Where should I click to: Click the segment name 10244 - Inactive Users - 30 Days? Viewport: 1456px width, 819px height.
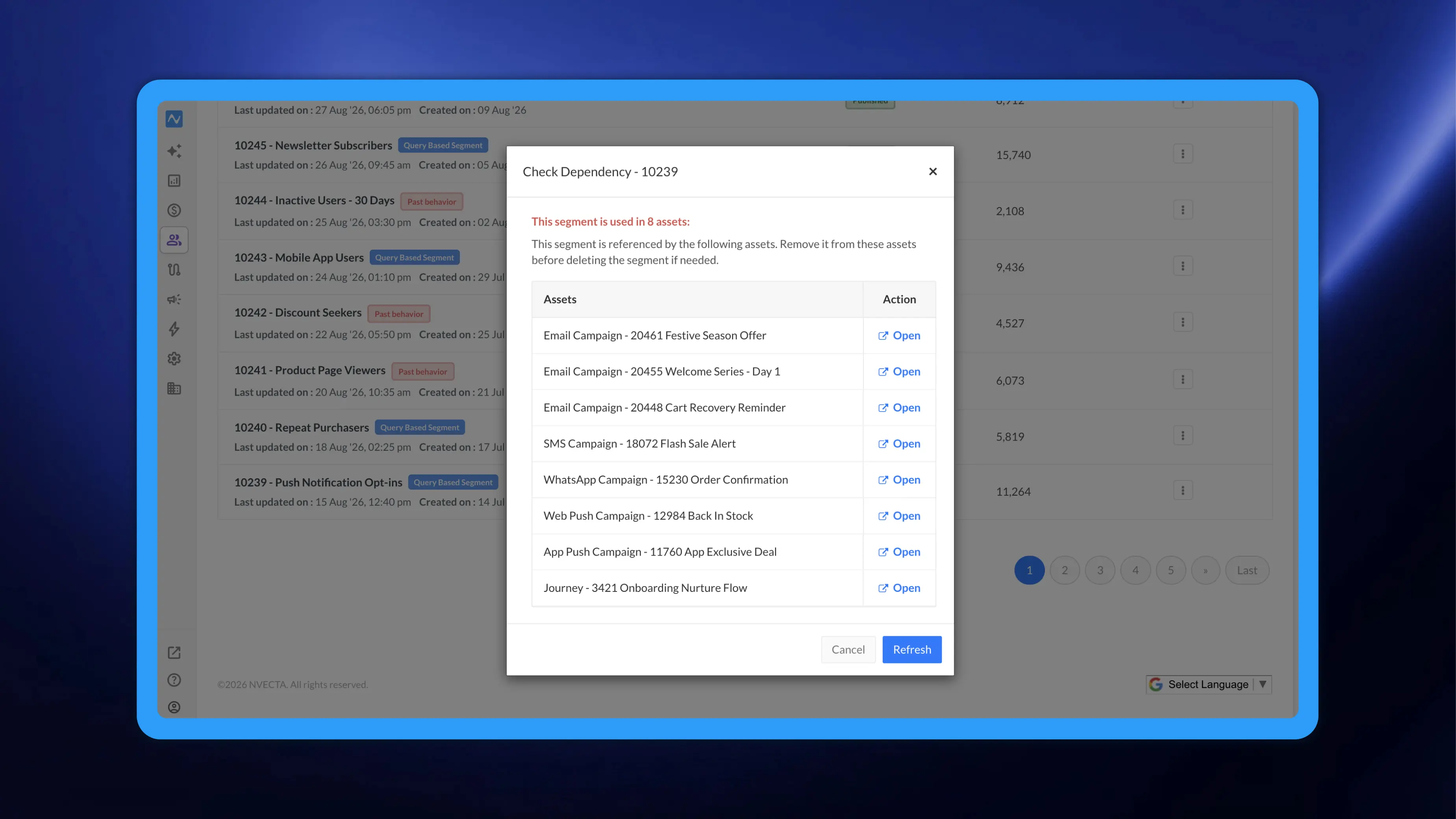[x=314, y=201]
